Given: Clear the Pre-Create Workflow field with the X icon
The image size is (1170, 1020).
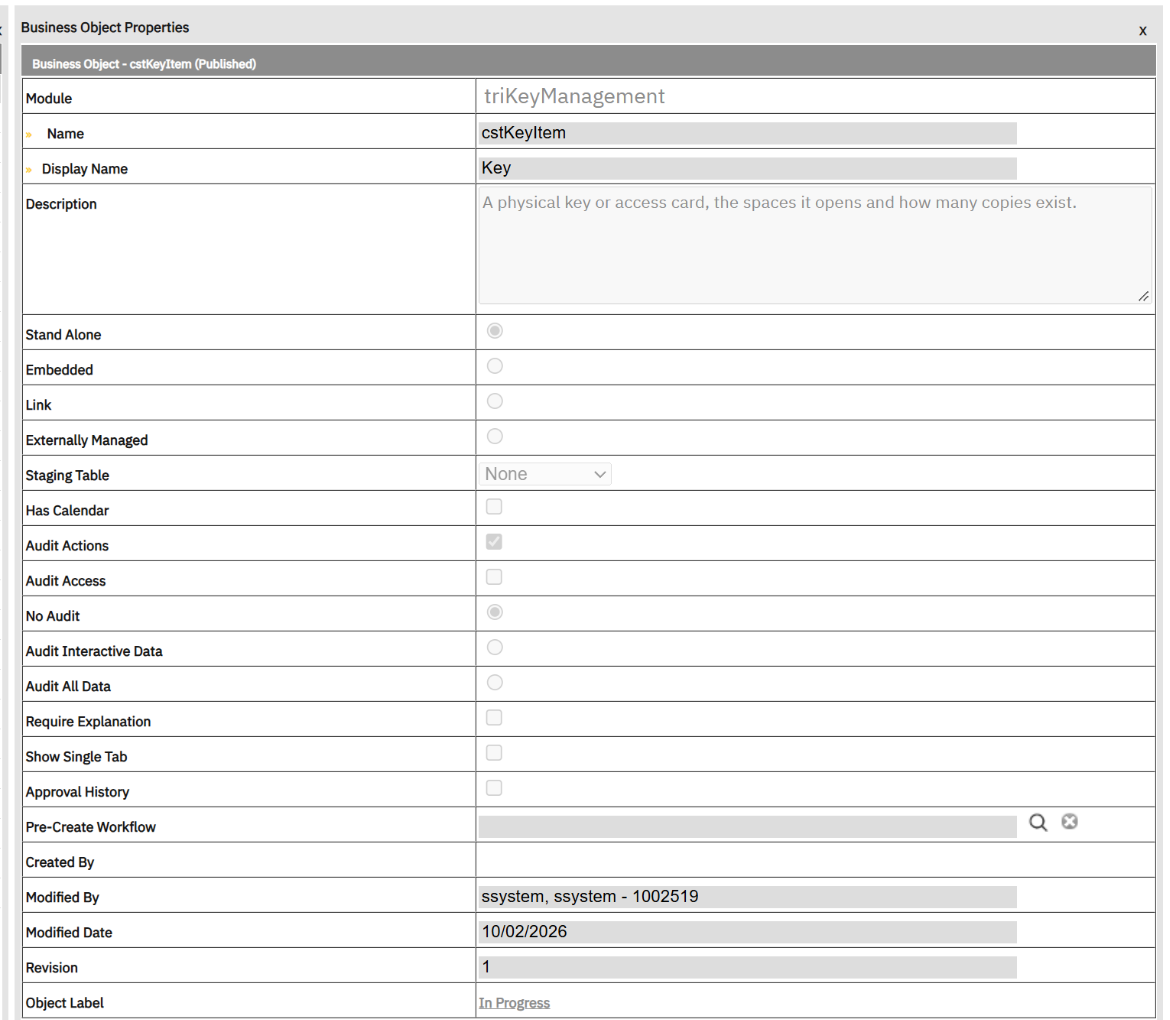Looking at the screenshot, I should [1069, 822].
